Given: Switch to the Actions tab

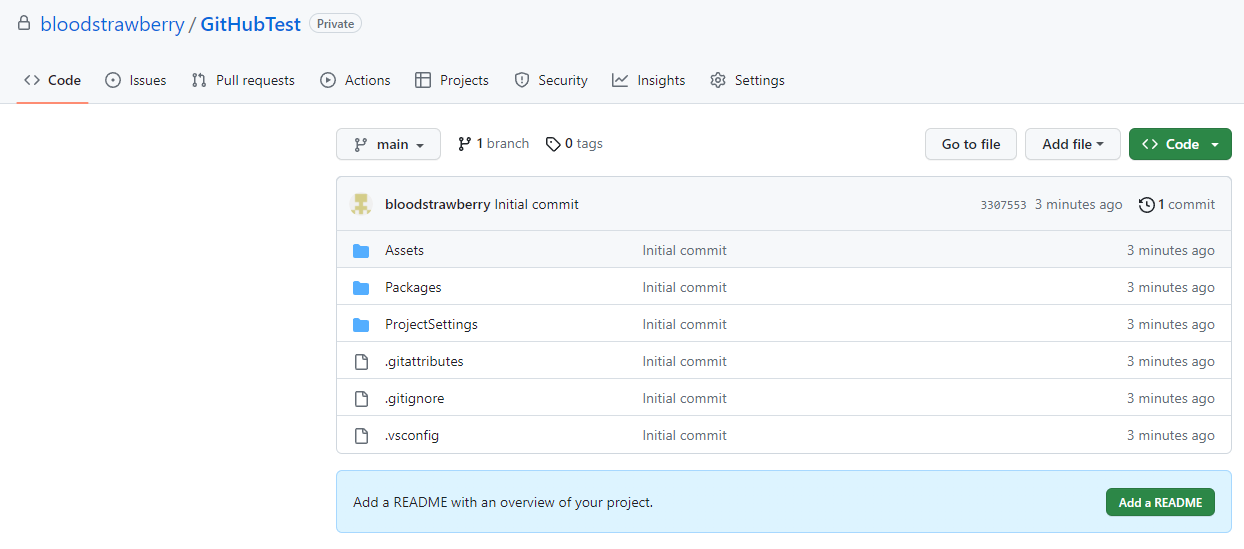Looking at the screenshot, I should (x=355, y=80).
